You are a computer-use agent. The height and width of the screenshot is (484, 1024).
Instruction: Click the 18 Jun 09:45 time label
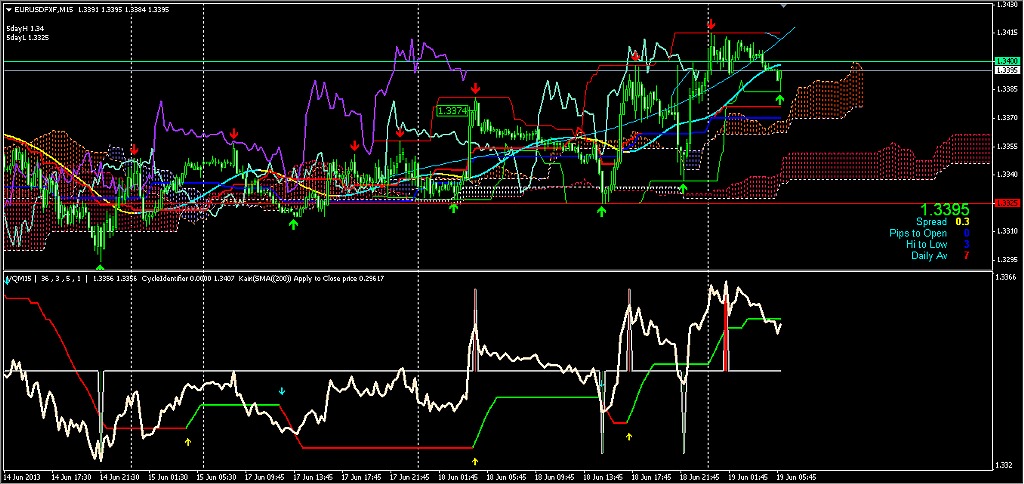[553, 477]
